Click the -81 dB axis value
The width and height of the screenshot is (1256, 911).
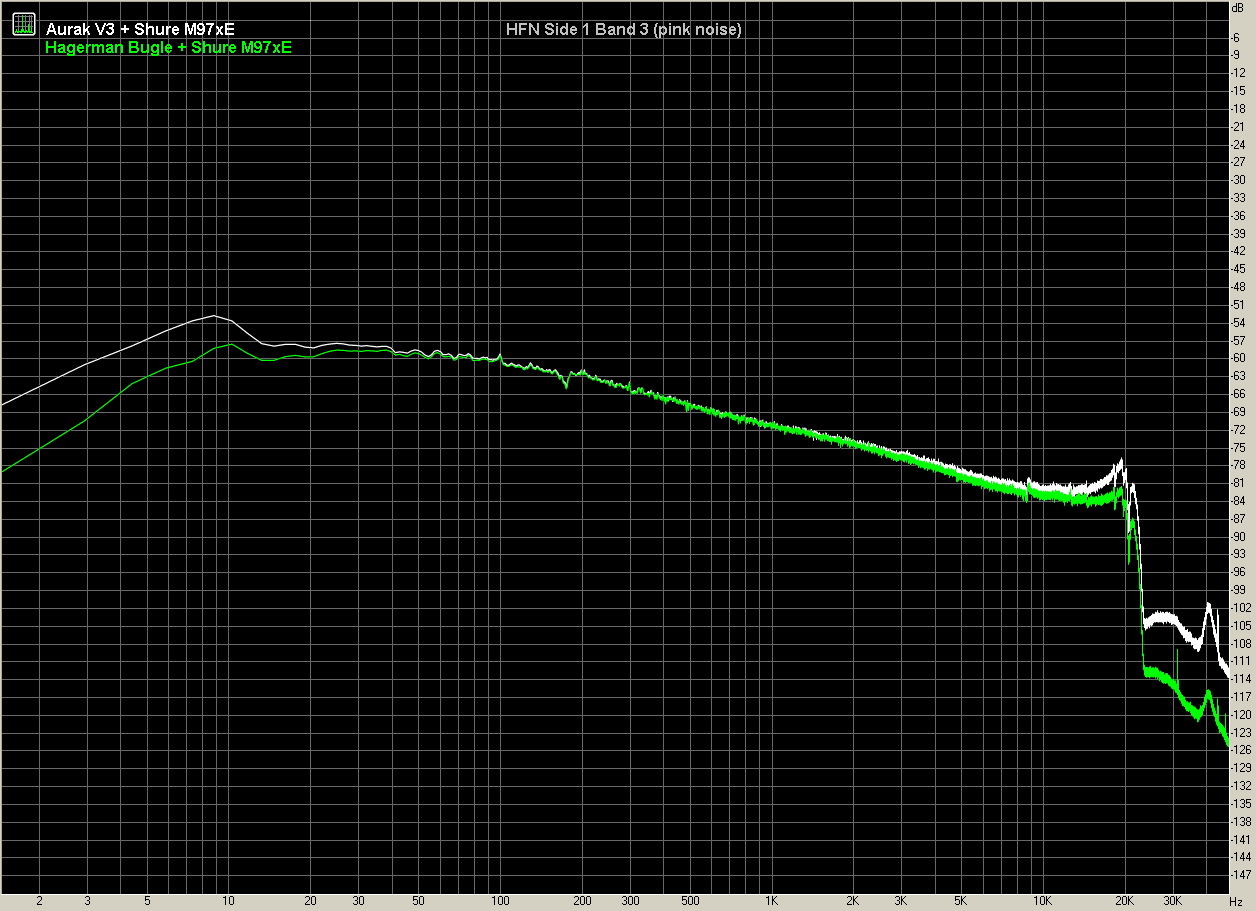coord(1239,482)
